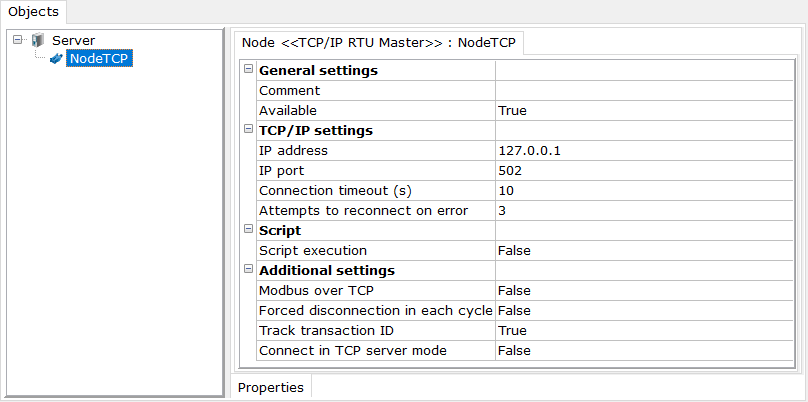This screenshot has width=808, height=402.
Task: Click the NodeTCP node icon
Action: point(56,59)
